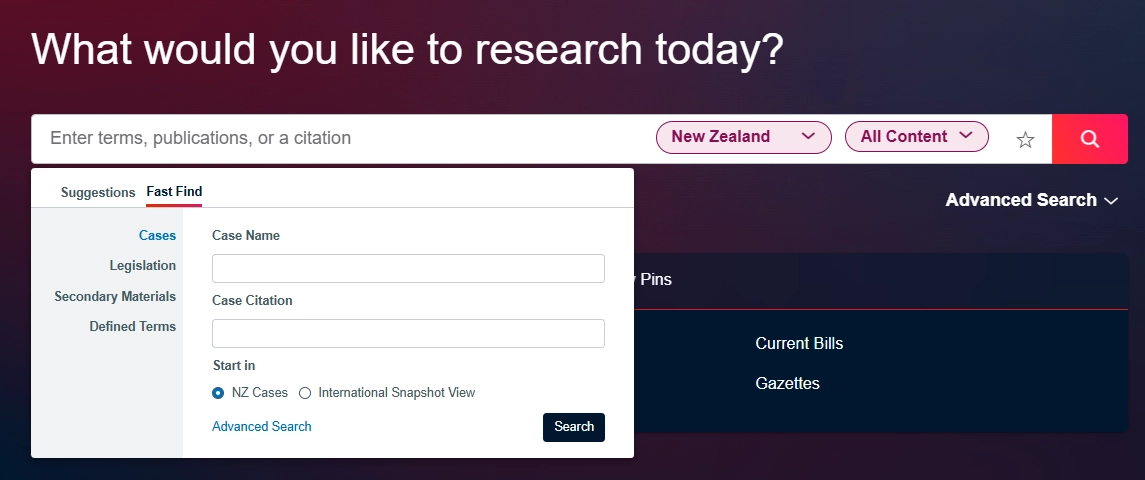1145x480 pixels.
Task: Select International Snapshot View radio button
Action: coord(305,393)
